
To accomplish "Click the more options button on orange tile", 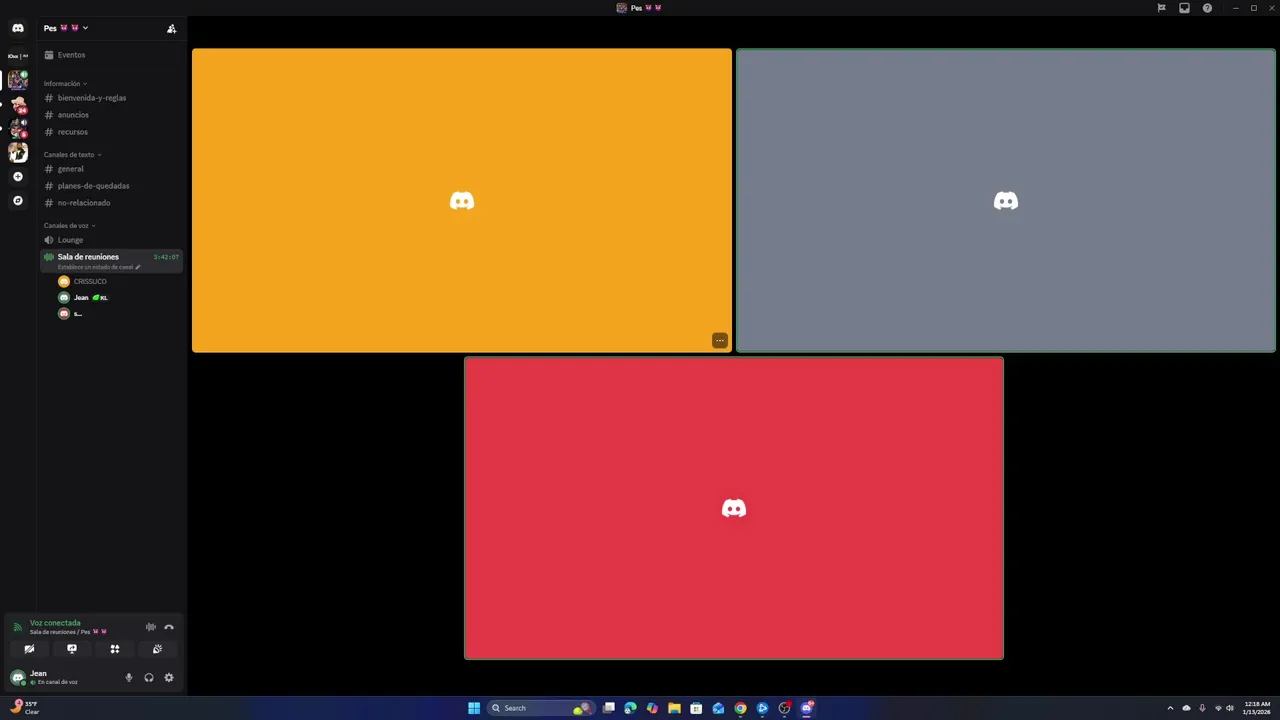I will 719,341.
